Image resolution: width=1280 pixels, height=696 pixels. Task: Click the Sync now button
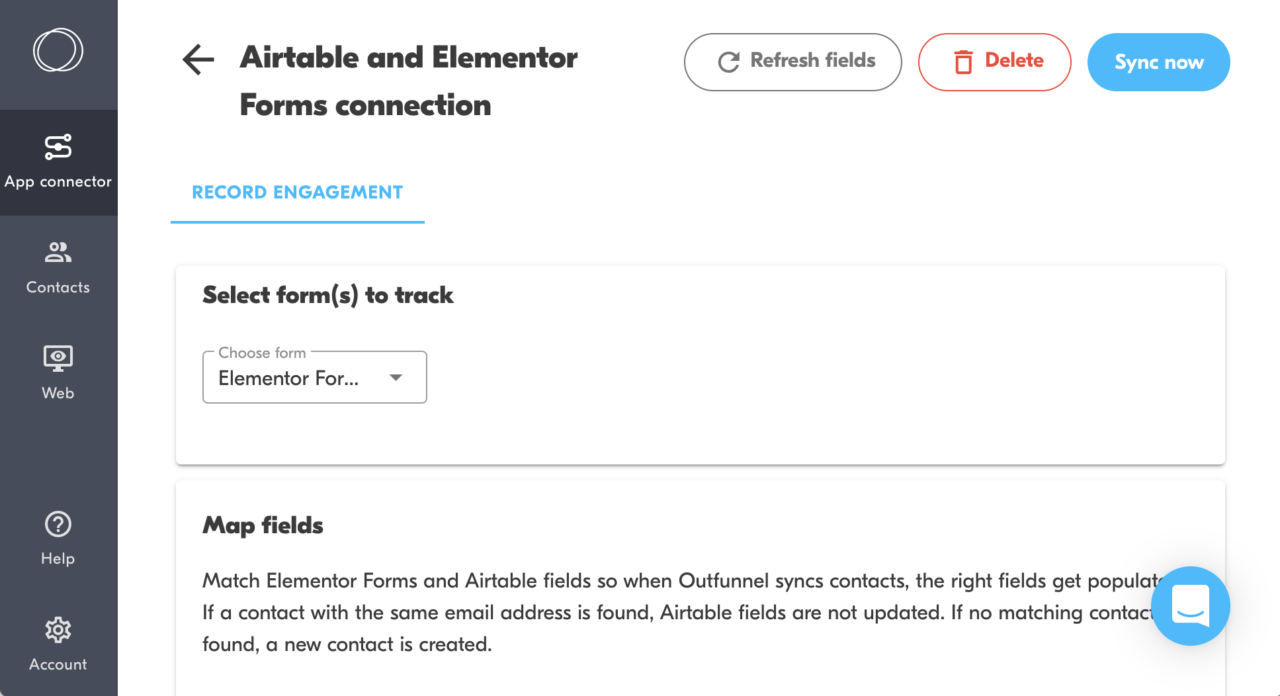click(1158, 62)
